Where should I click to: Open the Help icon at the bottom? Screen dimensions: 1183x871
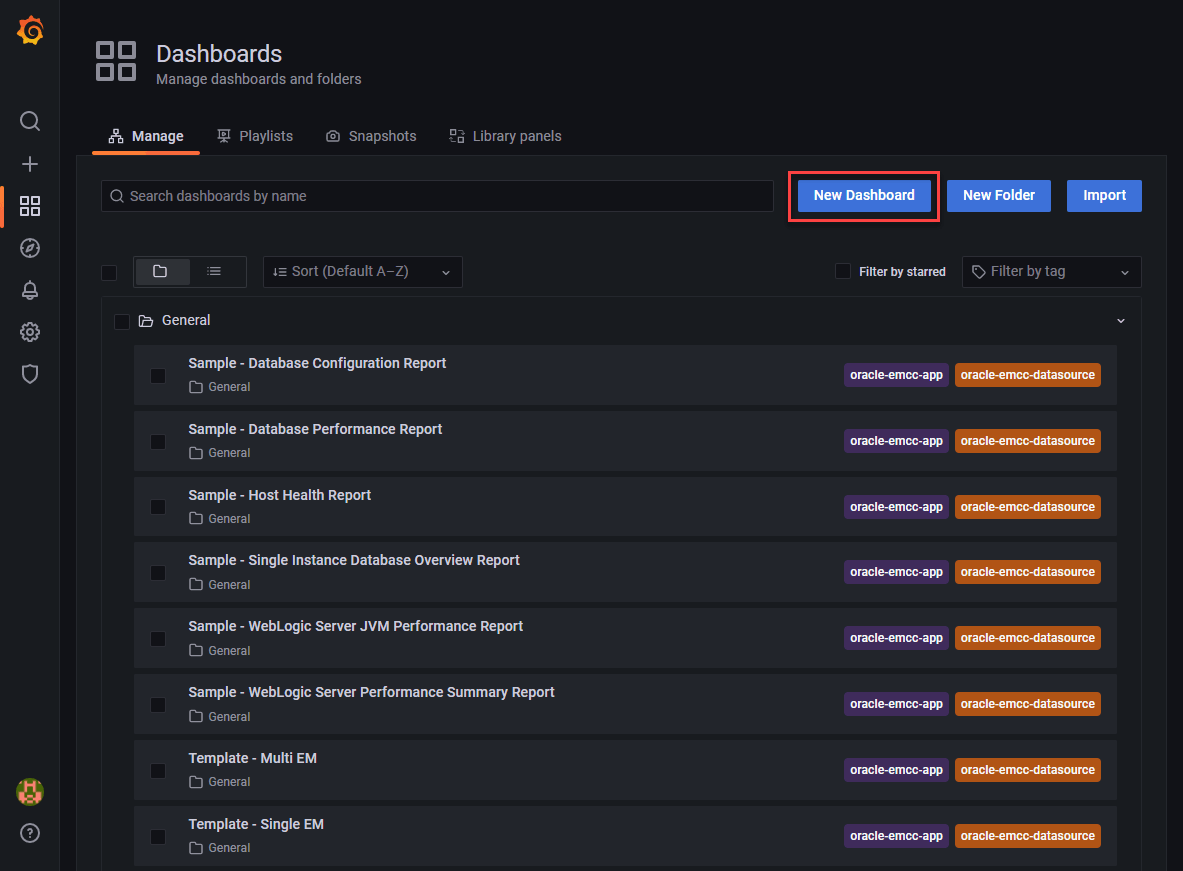click(x=30, y=833)
